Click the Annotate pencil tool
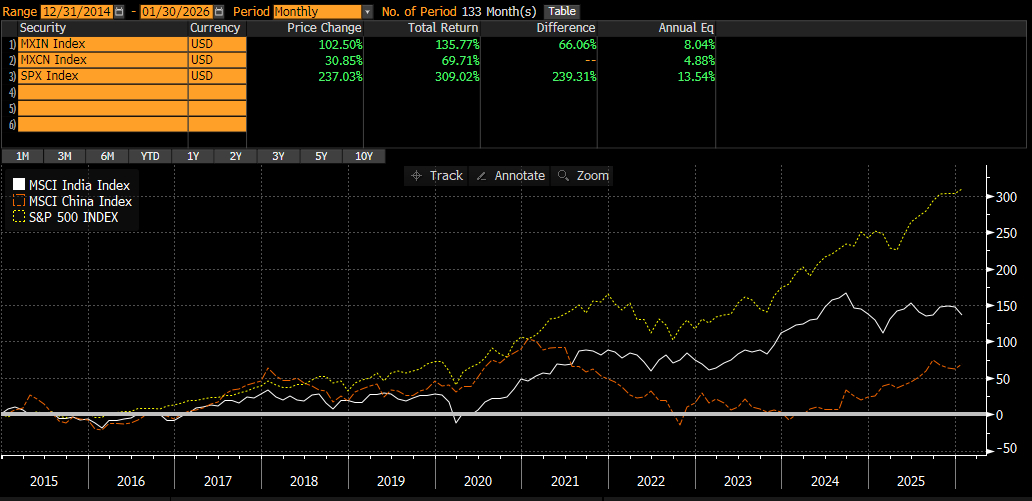This screenshot has width=1032, height=501. pyautogui.click(x=510, y=175)
